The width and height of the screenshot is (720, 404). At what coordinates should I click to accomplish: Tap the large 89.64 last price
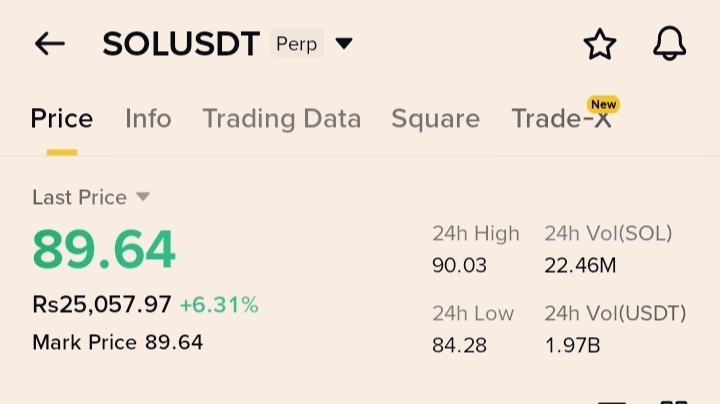[x=104, y=250]
